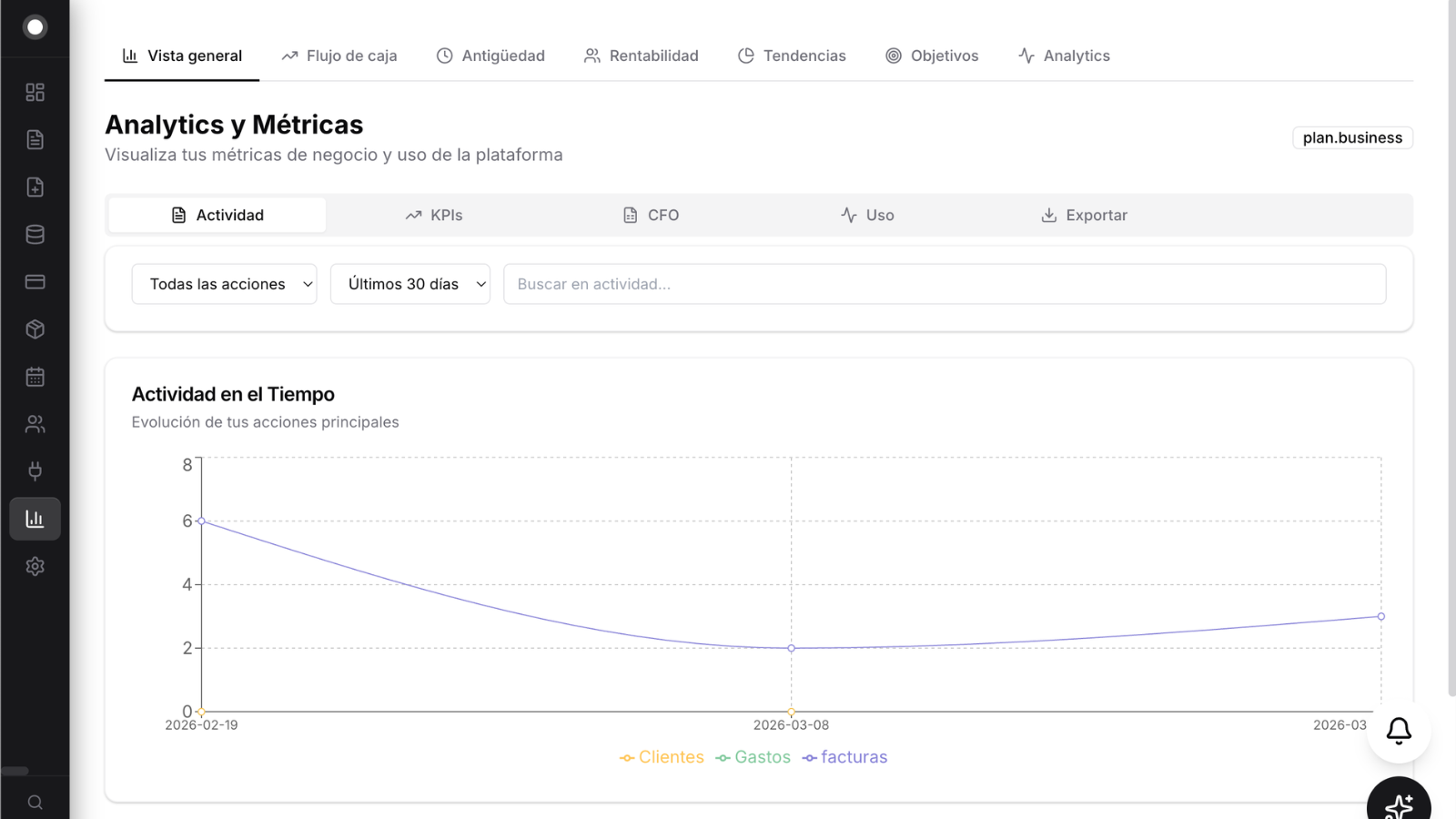
Task: Open the Antigüedad tab
Action: coord(490,56)
